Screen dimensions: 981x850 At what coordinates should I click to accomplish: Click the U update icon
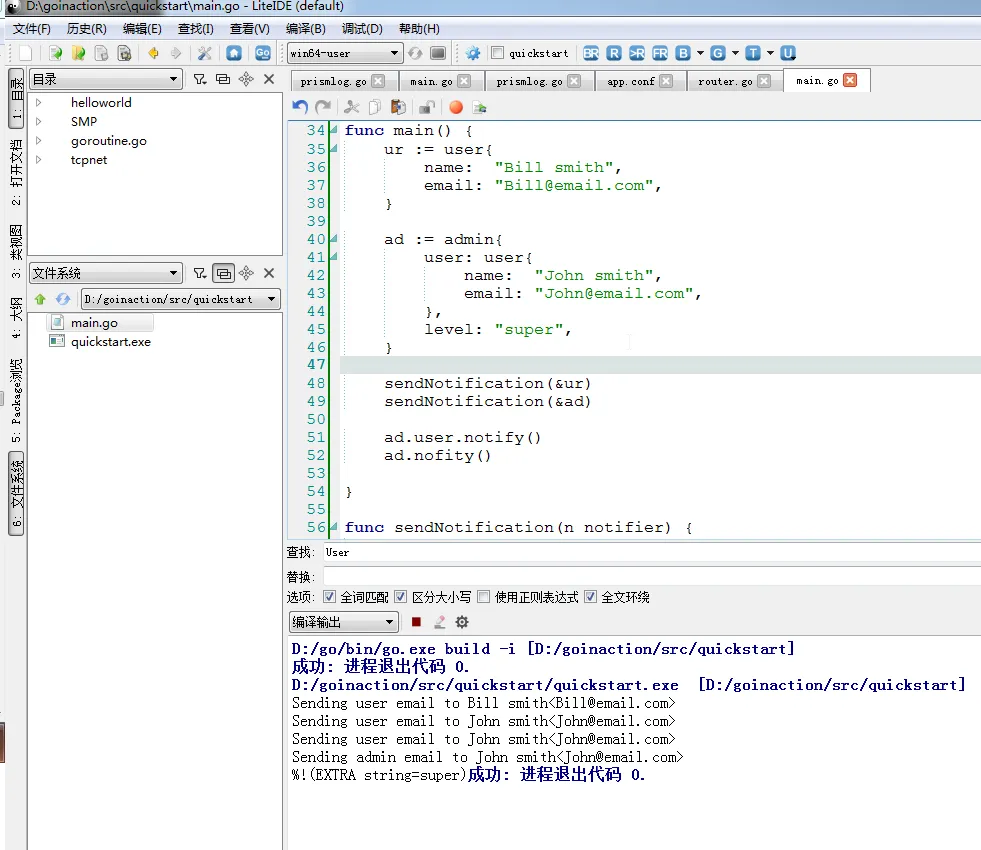tap(788, 53)
